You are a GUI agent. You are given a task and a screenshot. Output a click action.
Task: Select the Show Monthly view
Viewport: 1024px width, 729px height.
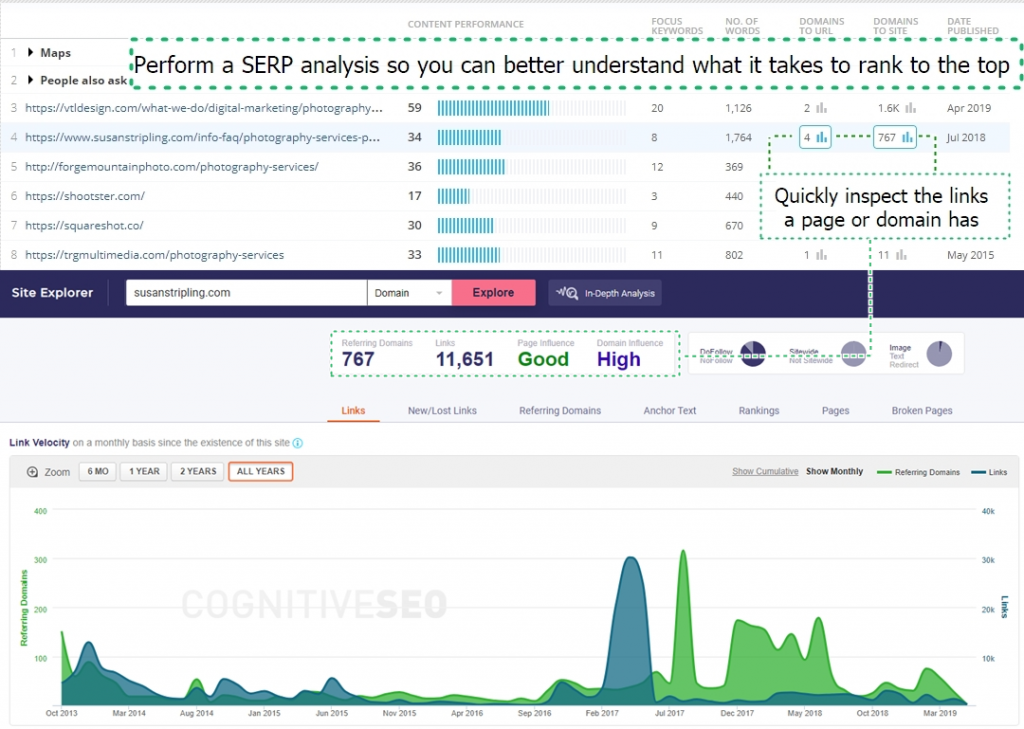pos(834,471)
